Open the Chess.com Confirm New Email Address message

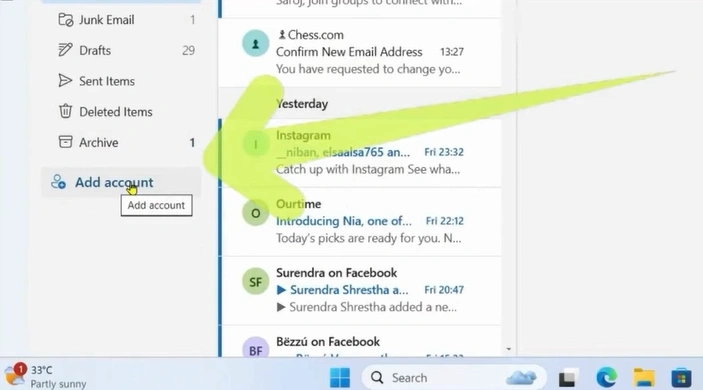[x=362, y=52]
